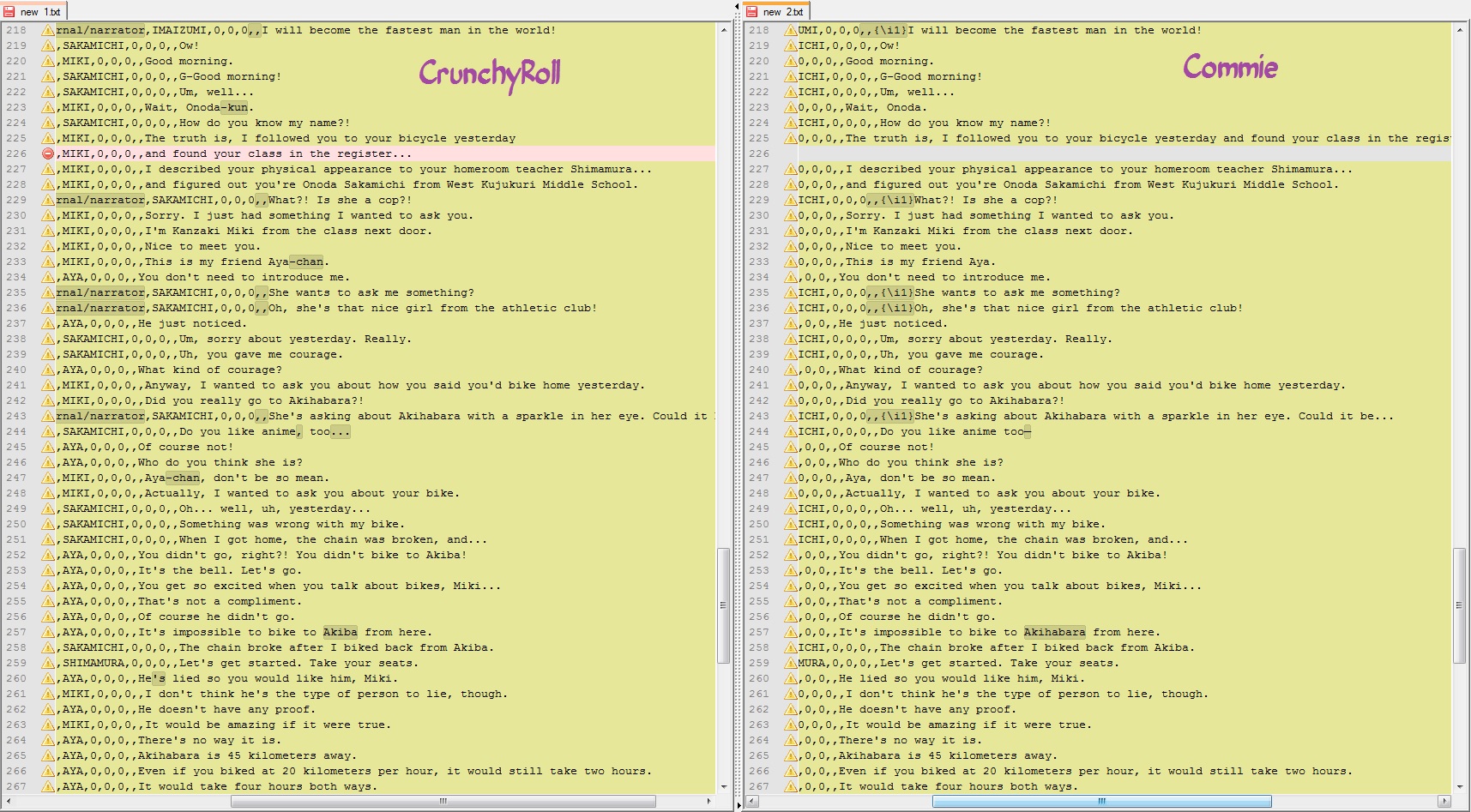The height and width of the screenshot is (812, 1471).
Task: Click warning marker on line 257 in new 2.txt
Action: pyautogui.click(x=791, y=632)
